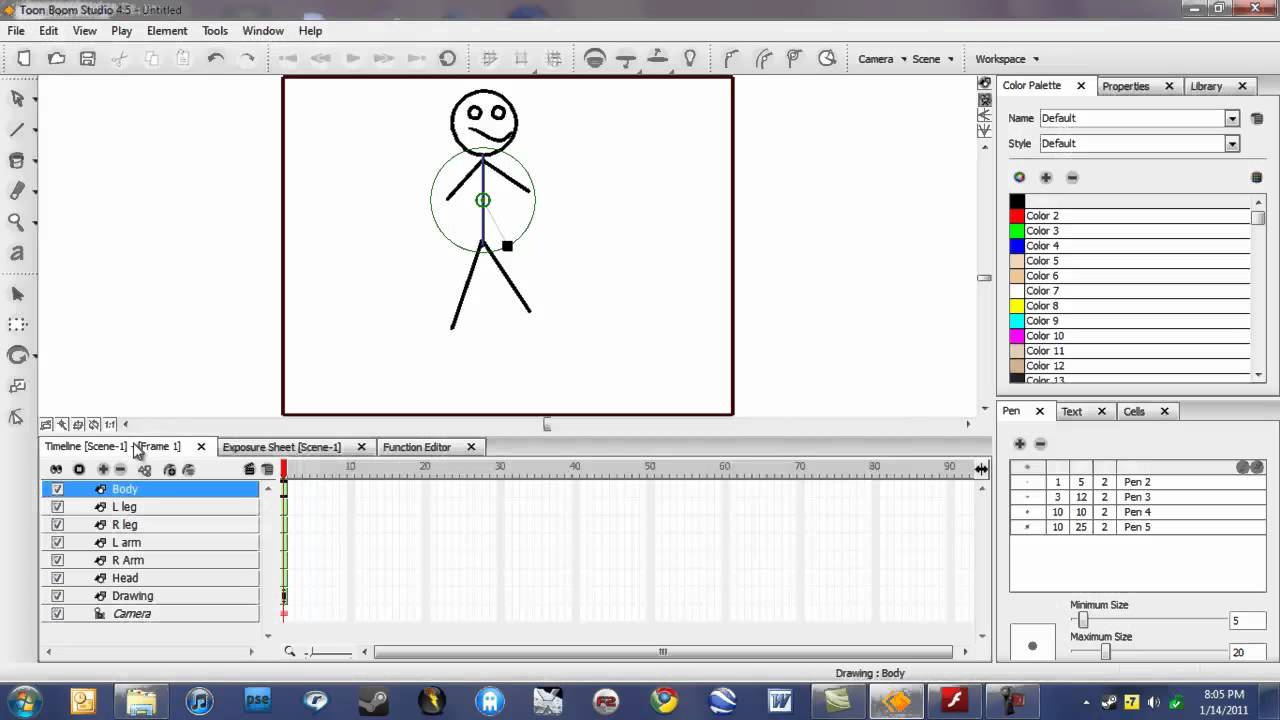Switch to the Library tab
The image size is (1280, 720).
click(1206, 86)
